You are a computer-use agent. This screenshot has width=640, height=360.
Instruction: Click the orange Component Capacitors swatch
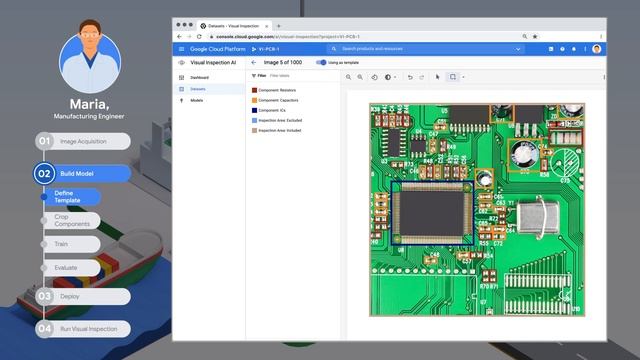click(254, 100)
